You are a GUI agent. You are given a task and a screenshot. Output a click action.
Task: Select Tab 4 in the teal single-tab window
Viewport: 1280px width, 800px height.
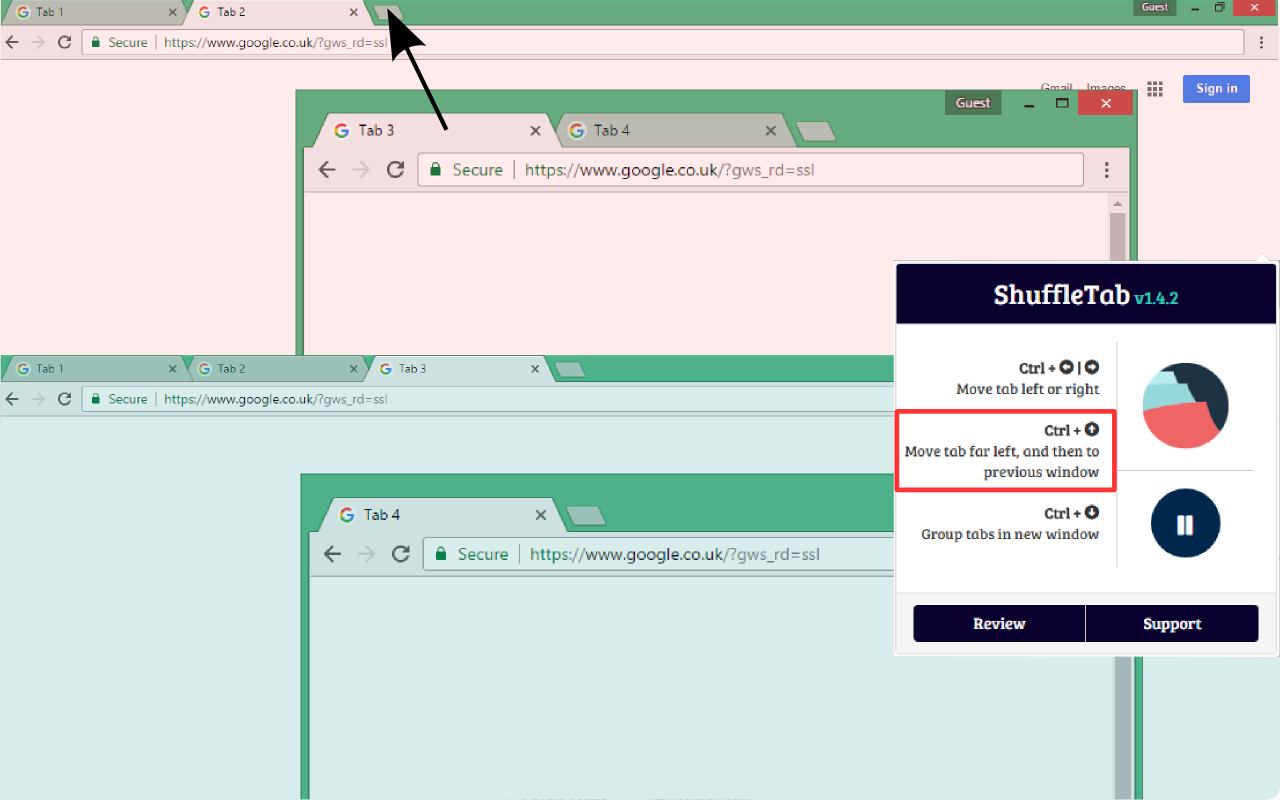[x=438, y=515]
